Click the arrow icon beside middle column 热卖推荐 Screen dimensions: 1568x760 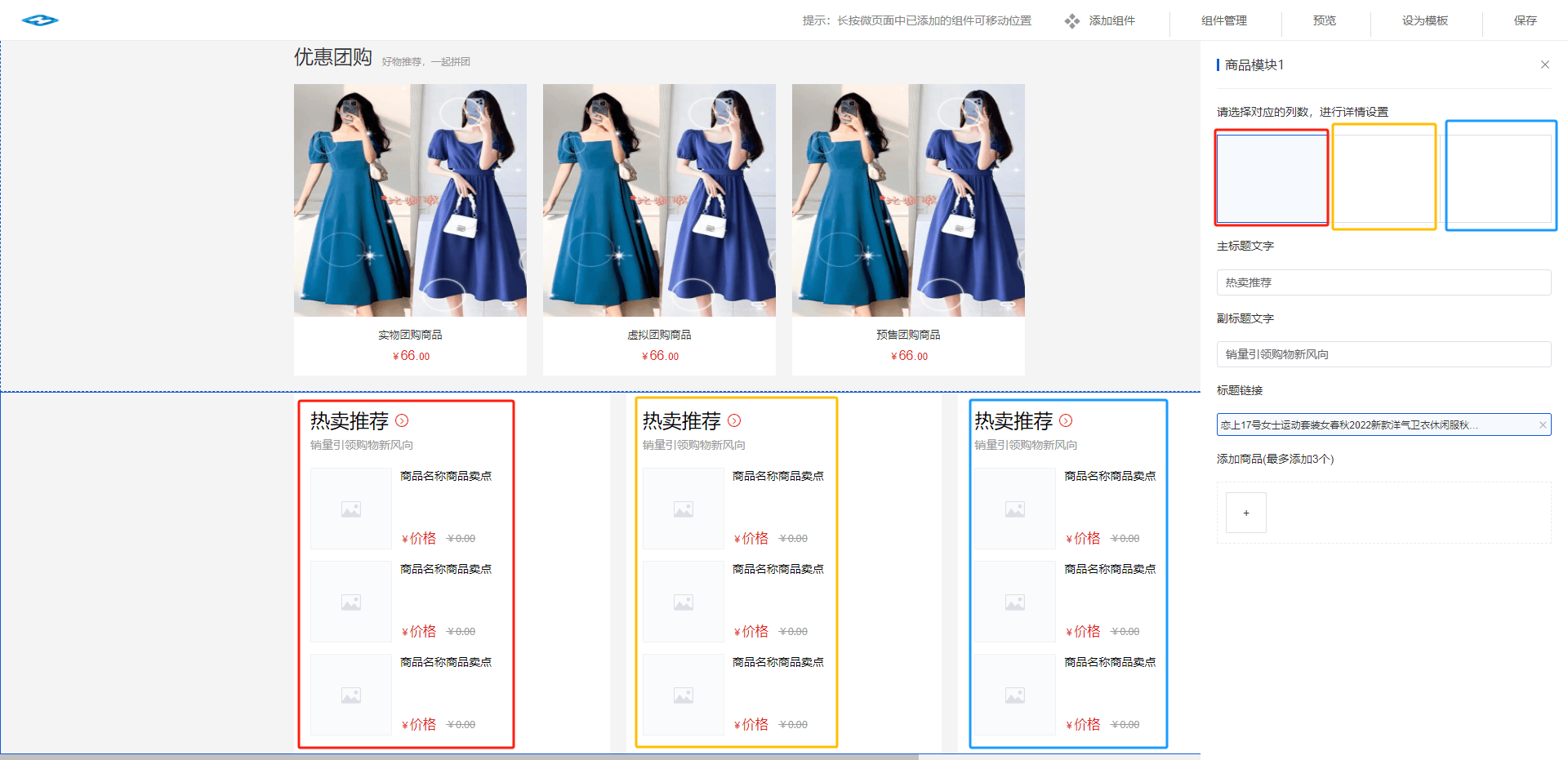click(x=734, y=420)
